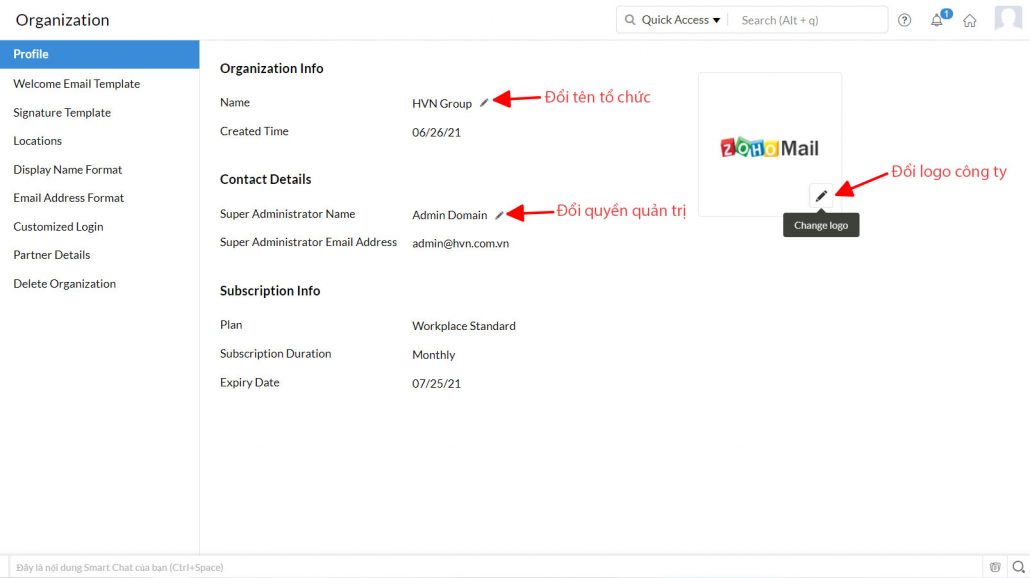Click the bot icon in Smart Chat bar
Screen dimensions: 1030x578
point(995,567)
